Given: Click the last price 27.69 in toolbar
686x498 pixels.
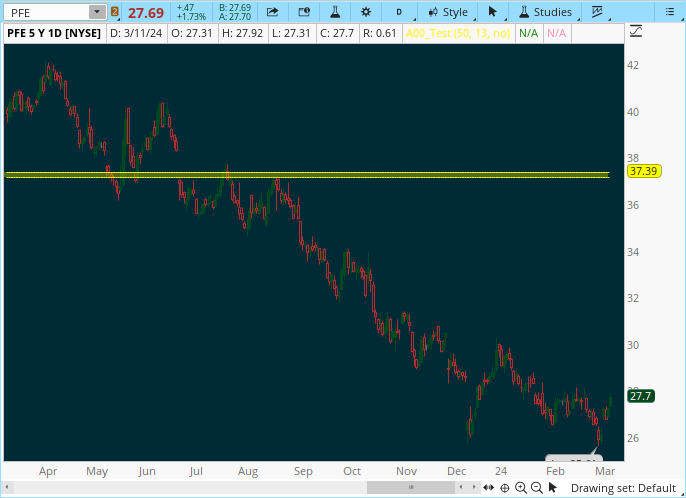Looking at the screenshot, I should pyautogui.click(x=146, y=13).
